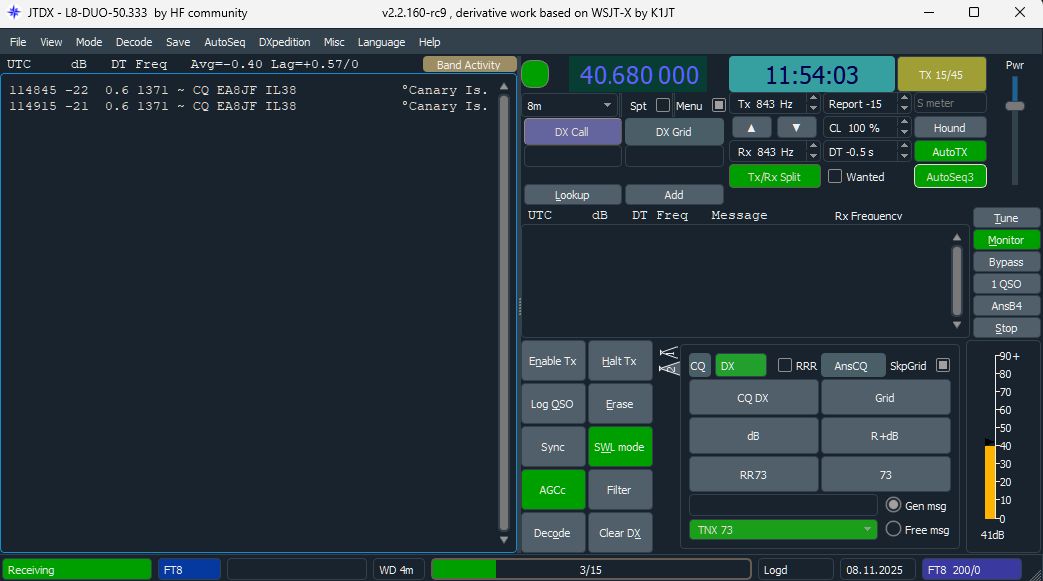Open the DXpedition menu
The image size is (1043, 581).
point(285,42)
